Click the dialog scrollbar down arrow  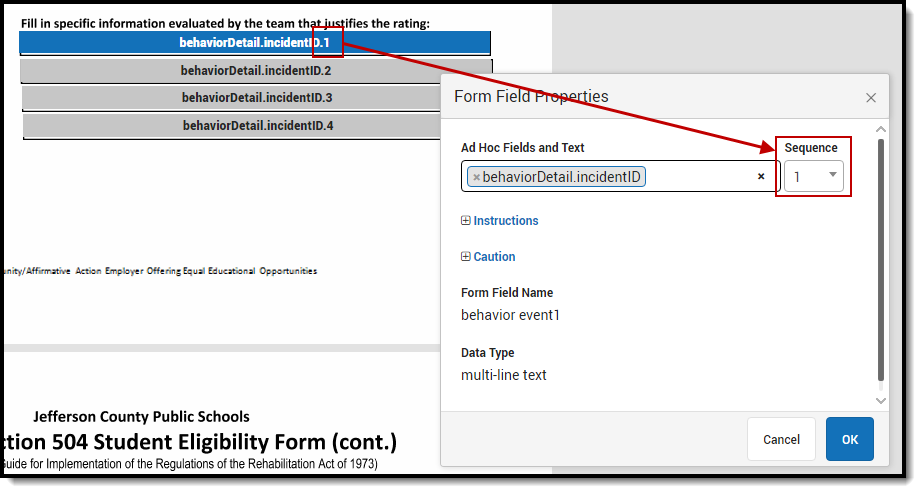(880, 401)
